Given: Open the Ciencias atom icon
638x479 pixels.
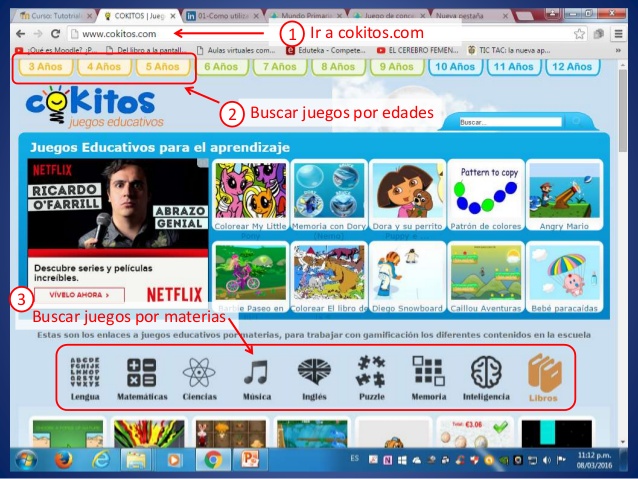Looking at the screenshot, I should coord(198,373).
